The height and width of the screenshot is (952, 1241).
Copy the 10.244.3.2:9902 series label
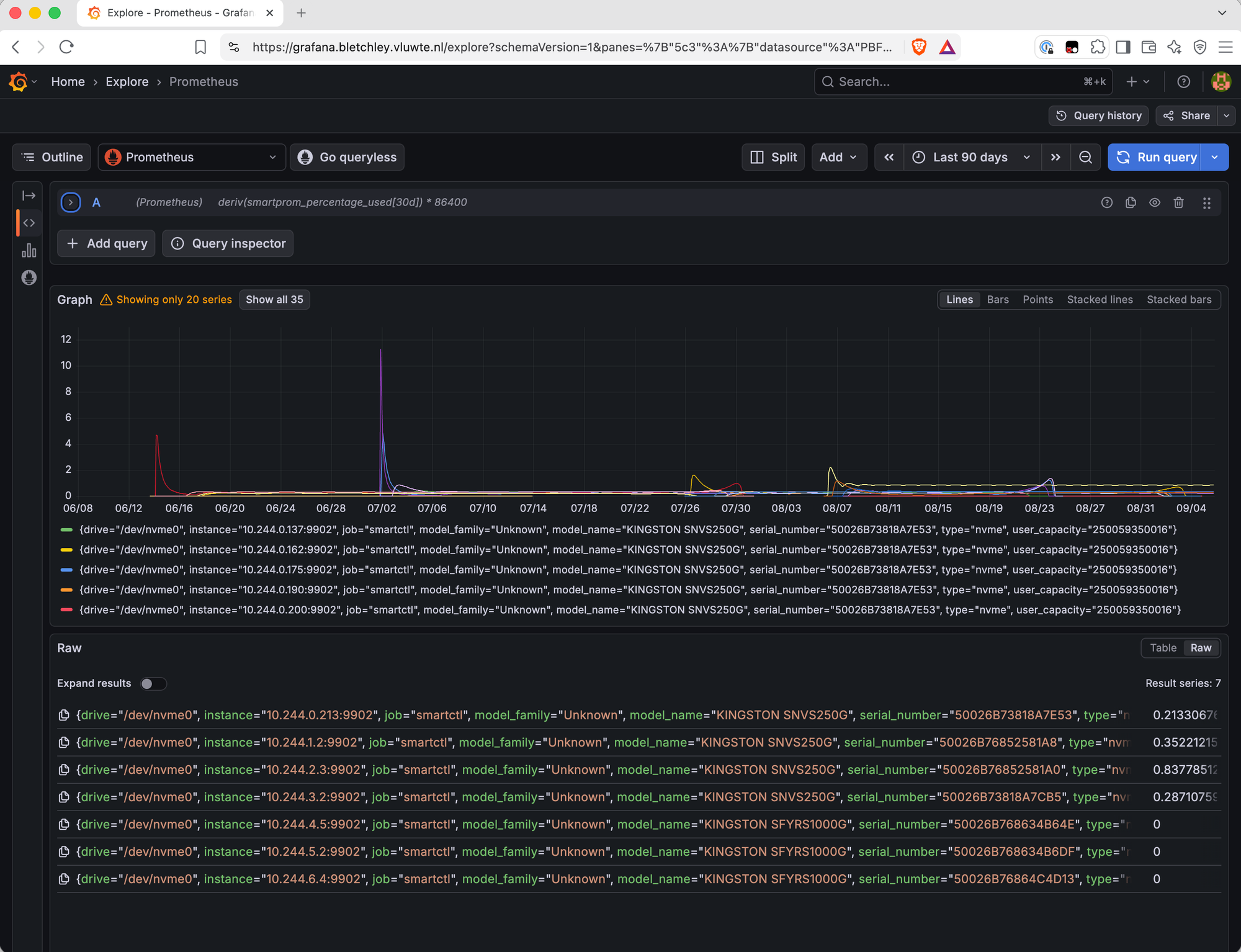pos(63,797)
